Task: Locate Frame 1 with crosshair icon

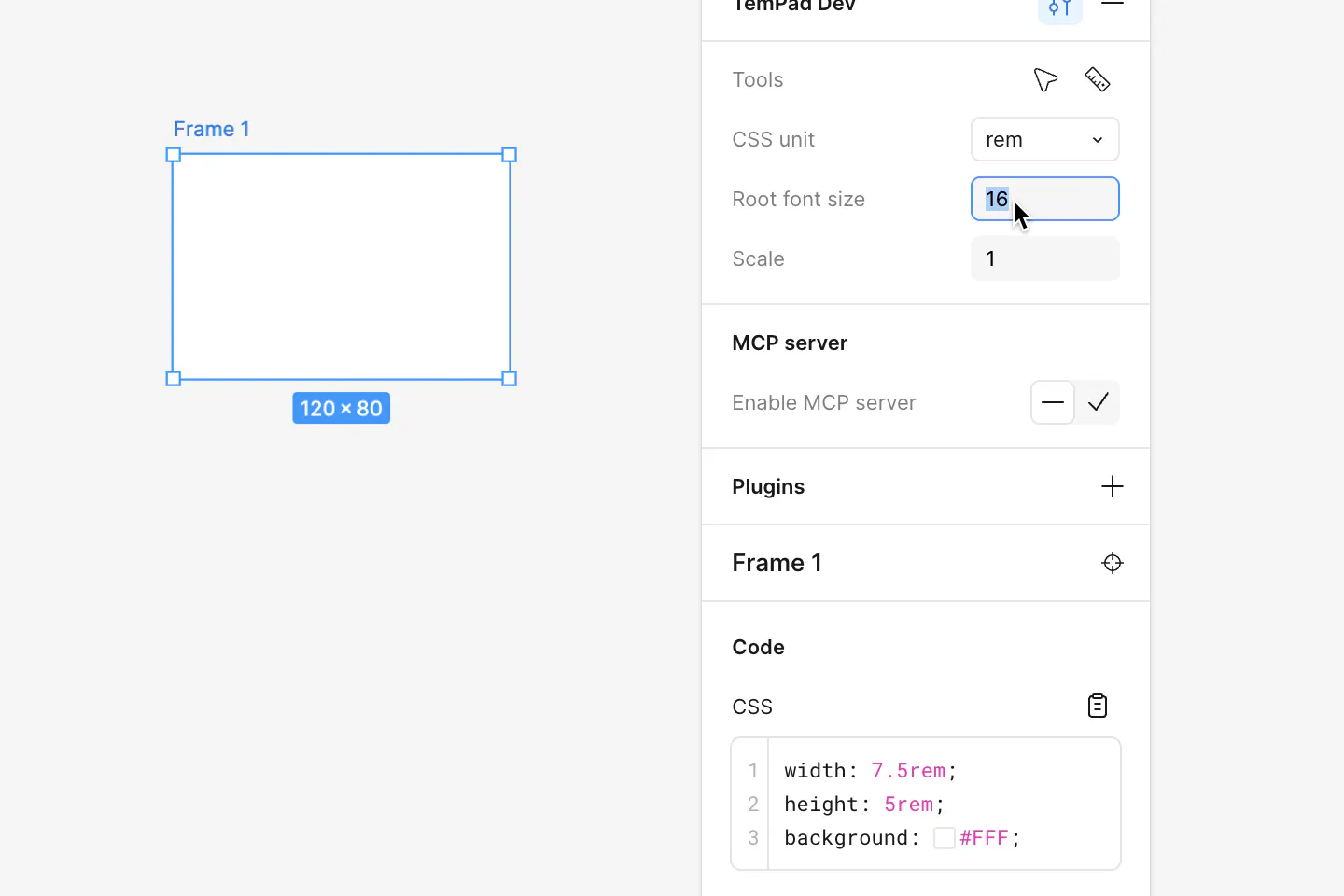Action: (1113, 563)
